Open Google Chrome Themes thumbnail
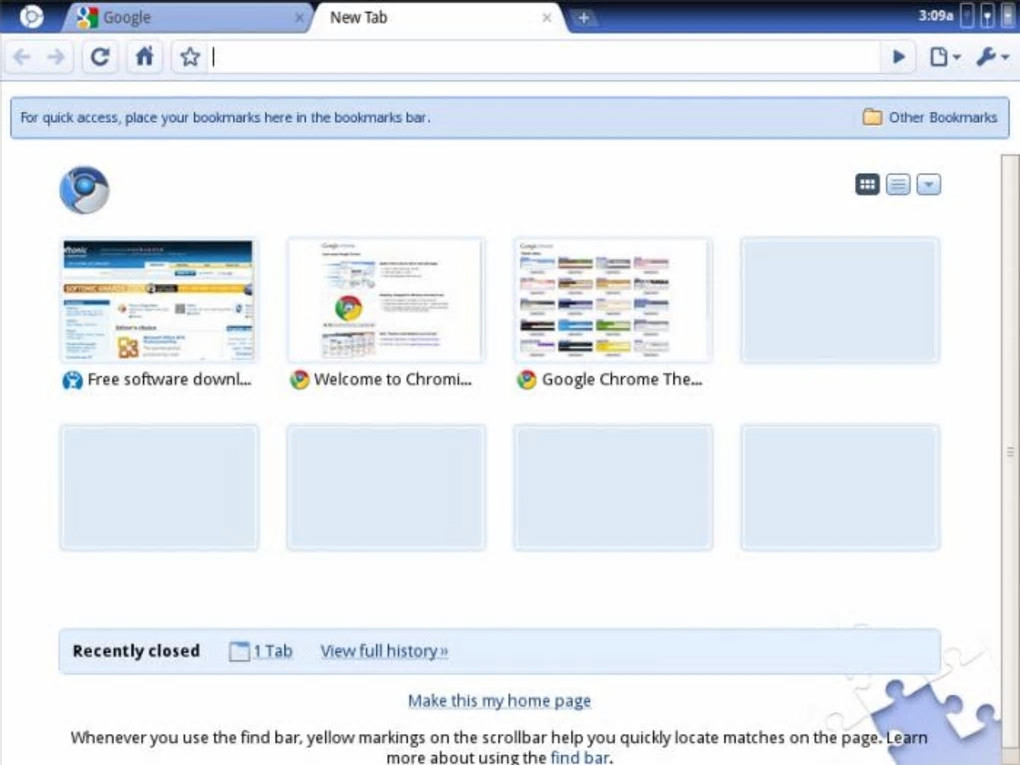The width and height of the screenshot is (1020, 765). pyautogui.click(x=613, y=300)
